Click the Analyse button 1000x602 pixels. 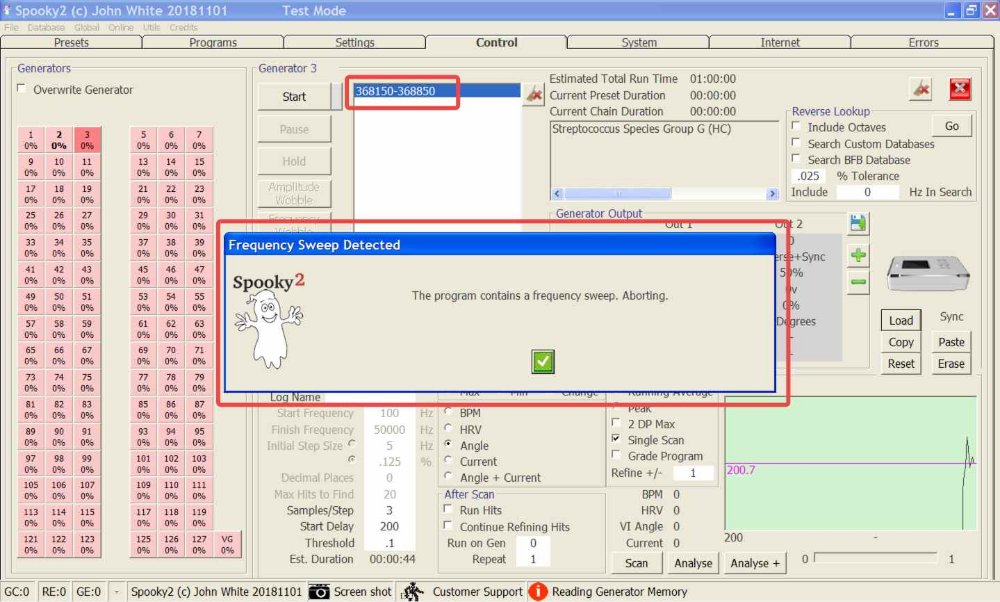[x=693, y=563]
